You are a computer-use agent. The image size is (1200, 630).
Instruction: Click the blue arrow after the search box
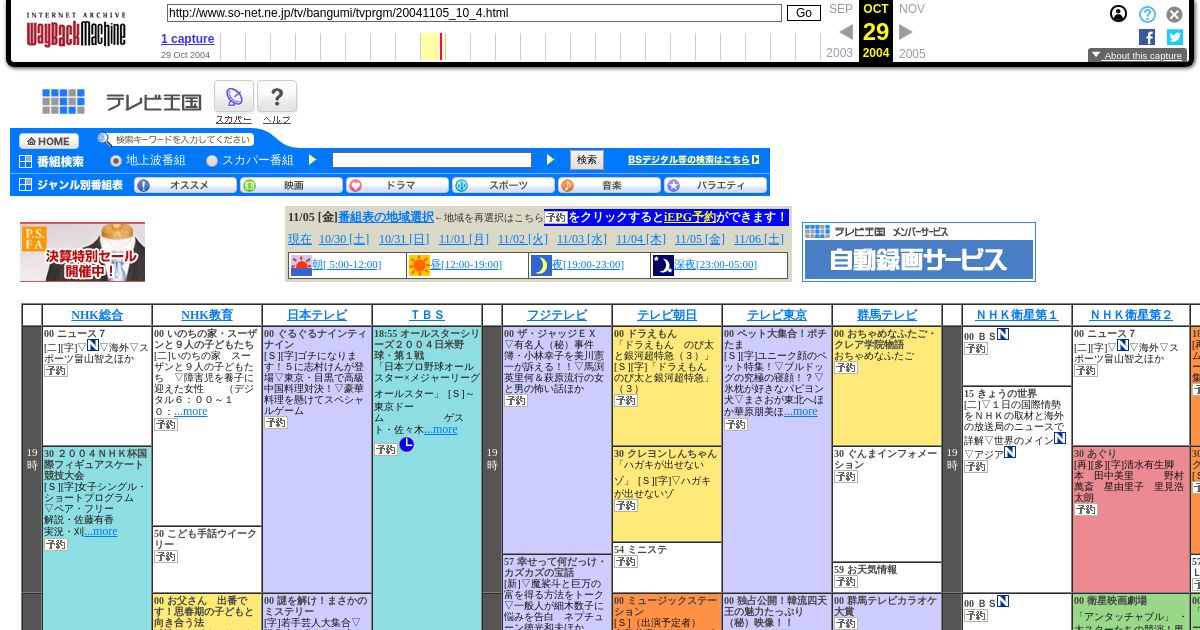pos(550,160)
